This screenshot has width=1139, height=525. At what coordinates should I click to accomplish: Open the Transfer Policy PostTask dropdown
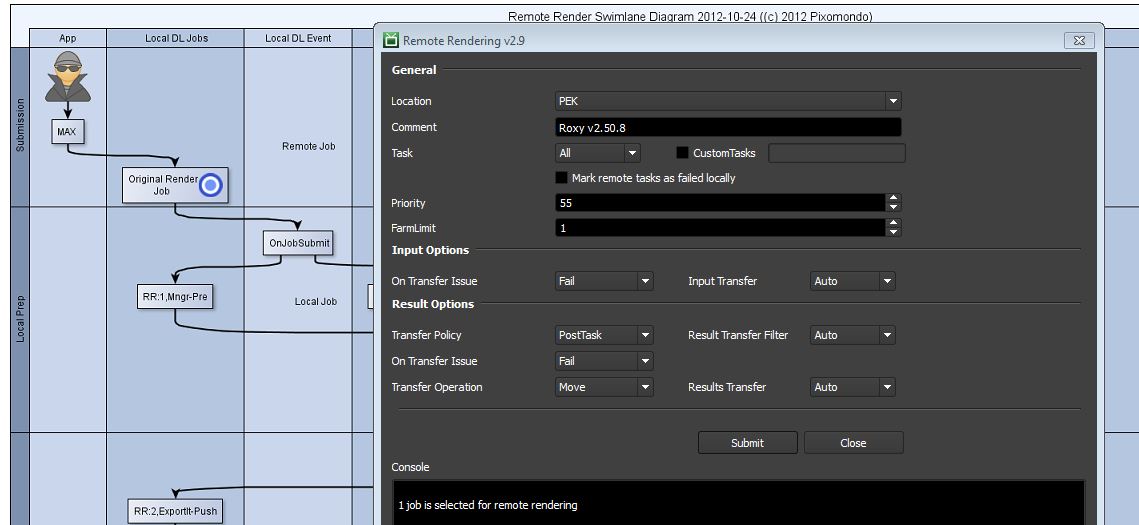pyautogui.click(x=604, y=335)
